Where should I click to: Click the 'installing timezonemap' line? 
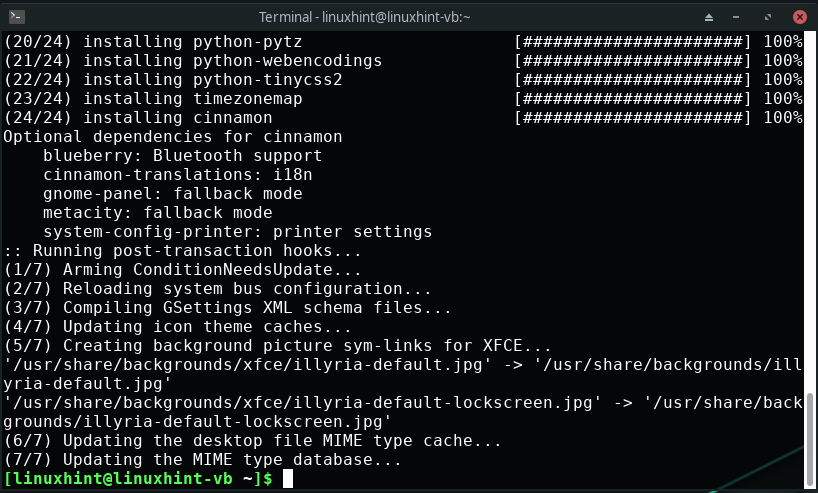(153, 99)
